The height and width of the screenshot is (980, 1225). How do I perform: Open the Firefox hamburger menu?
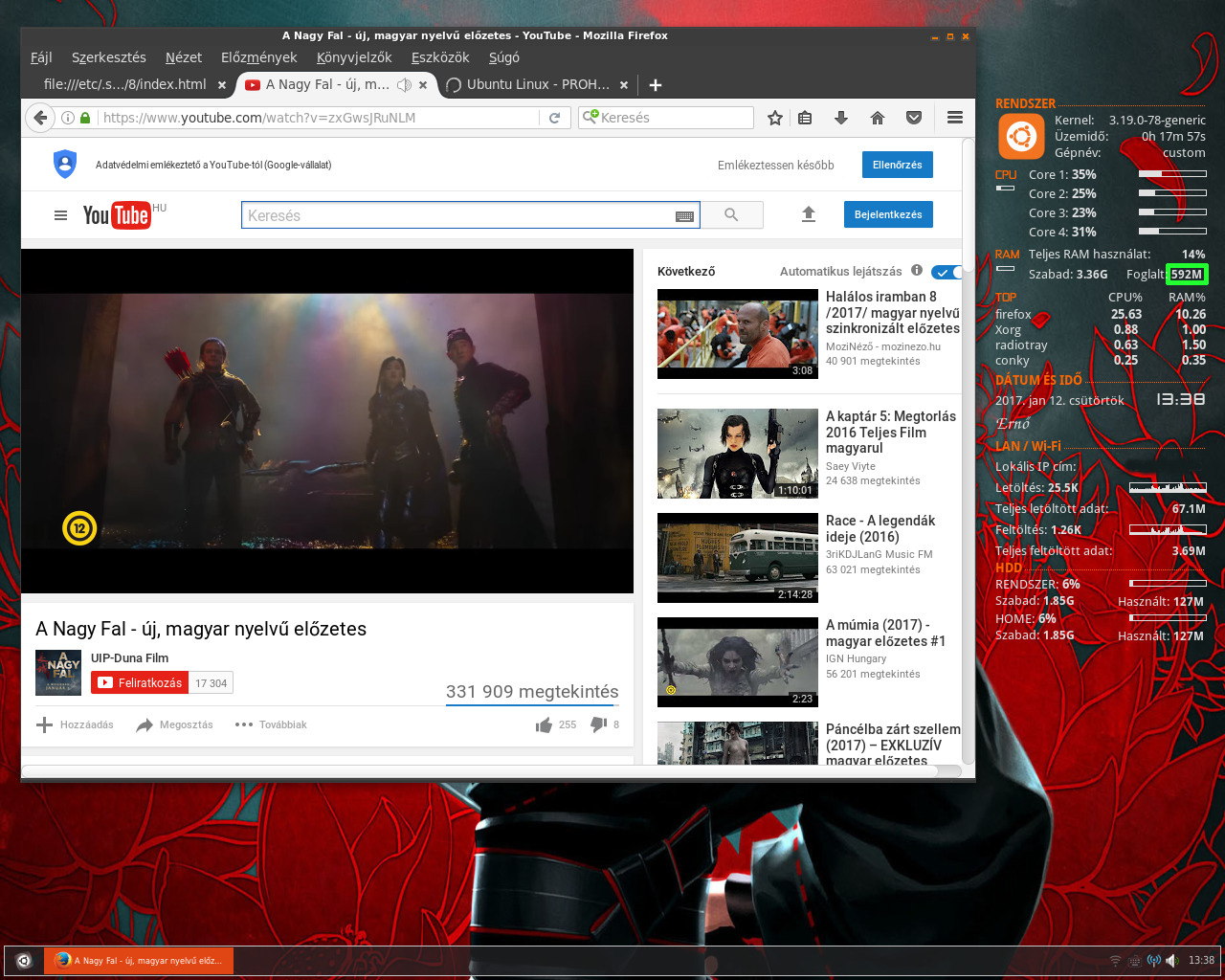pos(954,118)
